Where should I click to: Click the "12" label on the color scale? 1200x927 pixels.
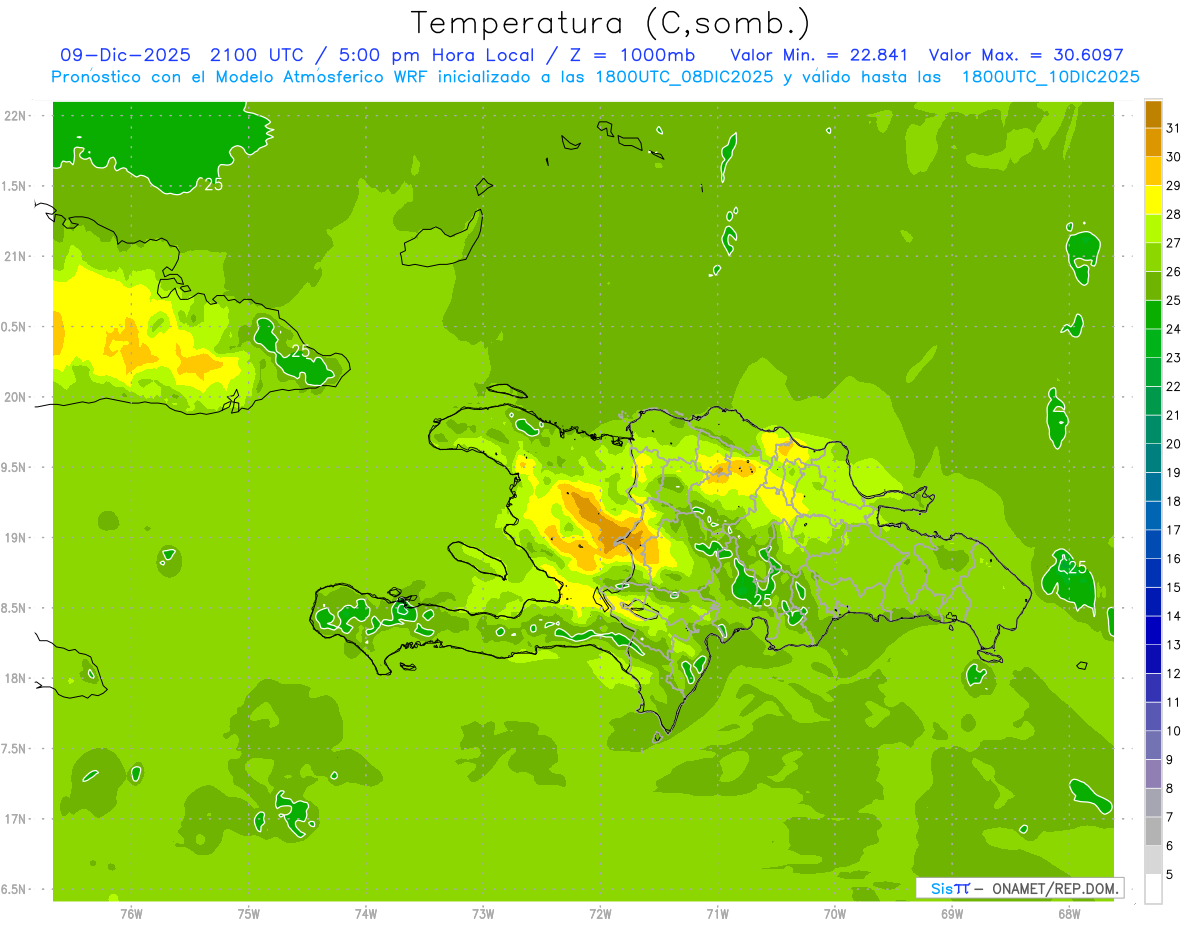point(1174,674)
